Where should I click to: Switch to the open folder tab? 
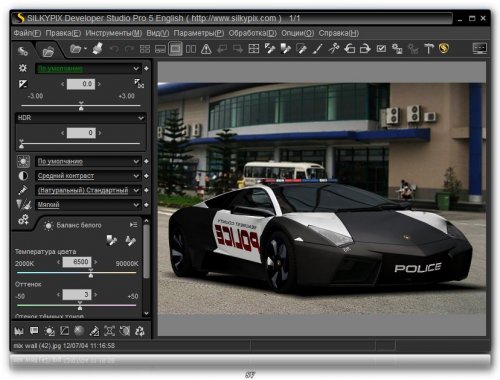tap(48, 51)
